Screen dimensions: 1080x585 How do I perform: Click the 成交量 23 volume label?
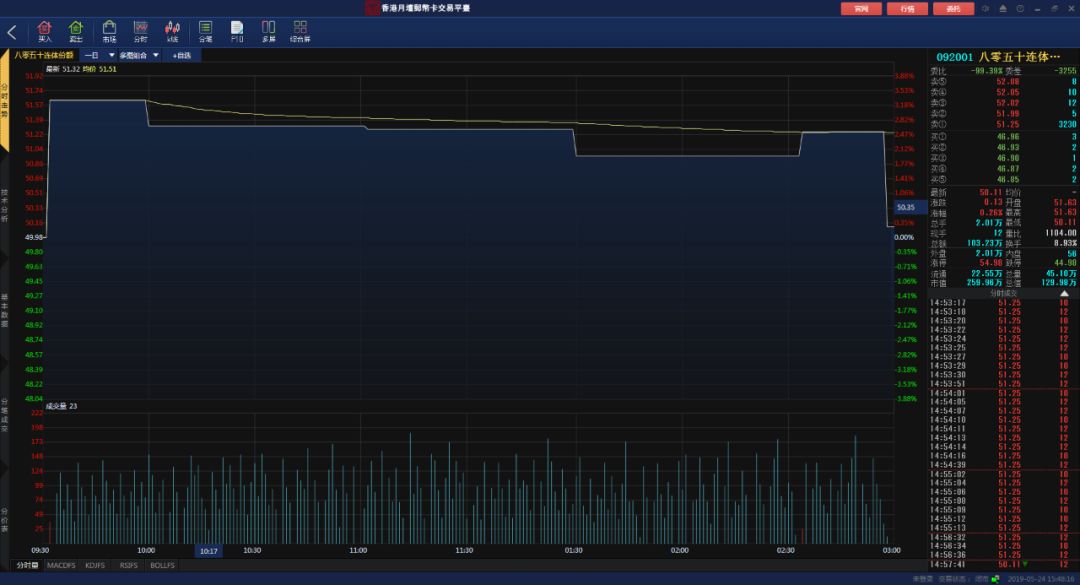click(61, 407)
